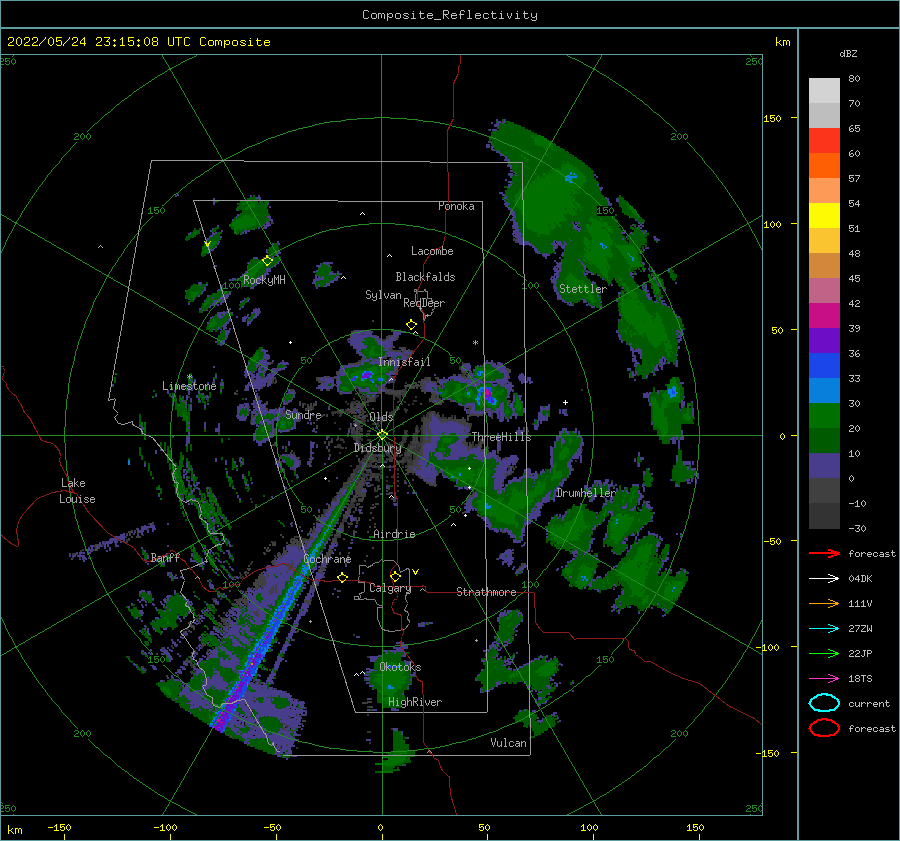Select the Airdrie label

coord(394,534)
